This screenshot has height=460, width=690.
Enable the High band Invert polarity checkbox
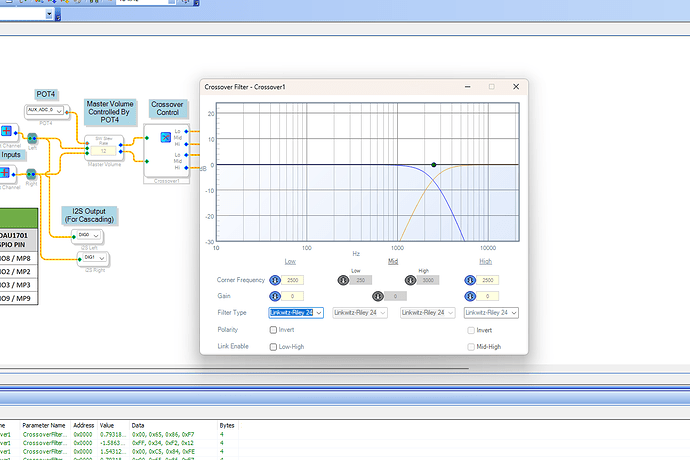(x=471, y=329)
